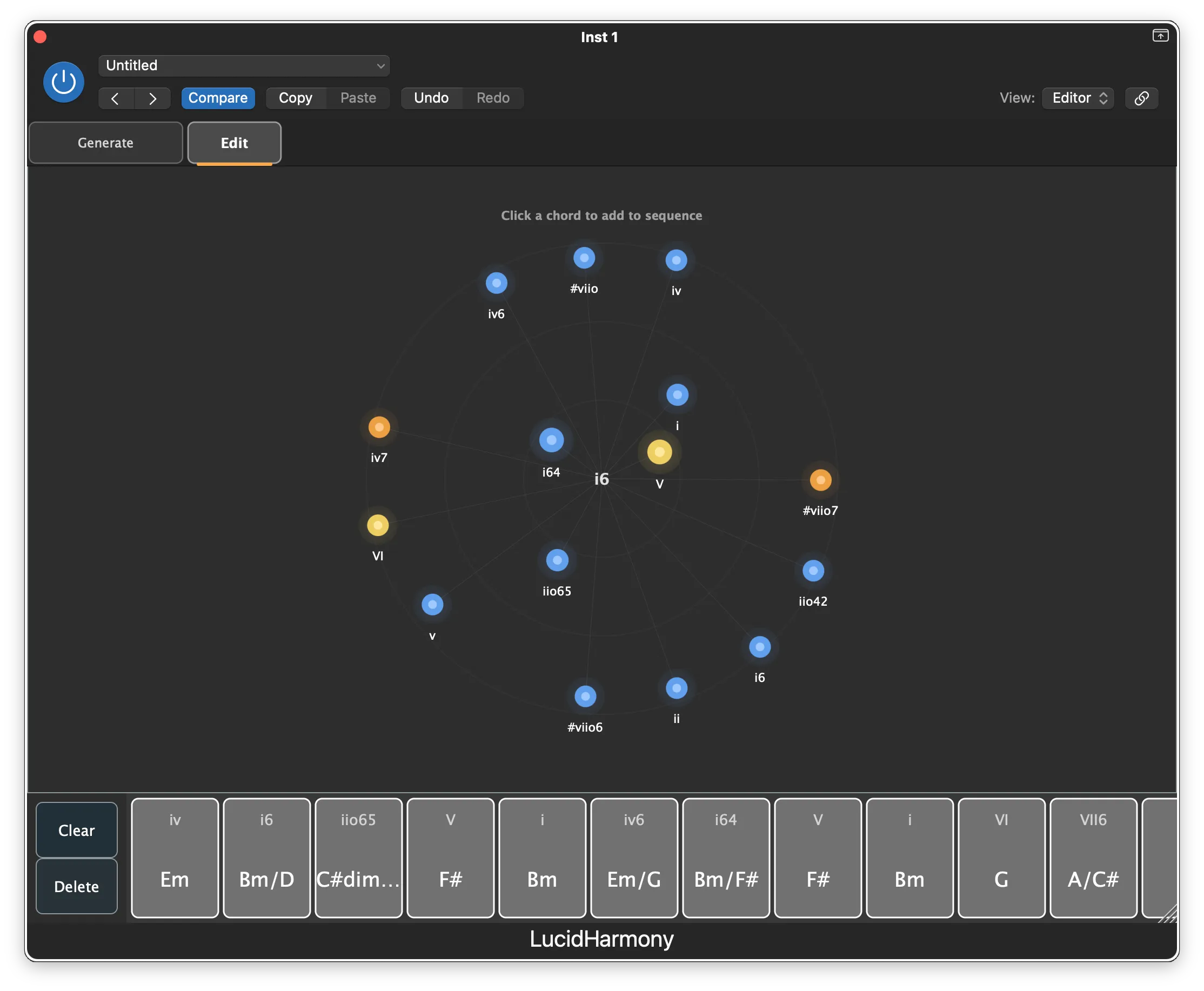
Task: Click the window expand icon at top right
Action: pos(1161,36)
